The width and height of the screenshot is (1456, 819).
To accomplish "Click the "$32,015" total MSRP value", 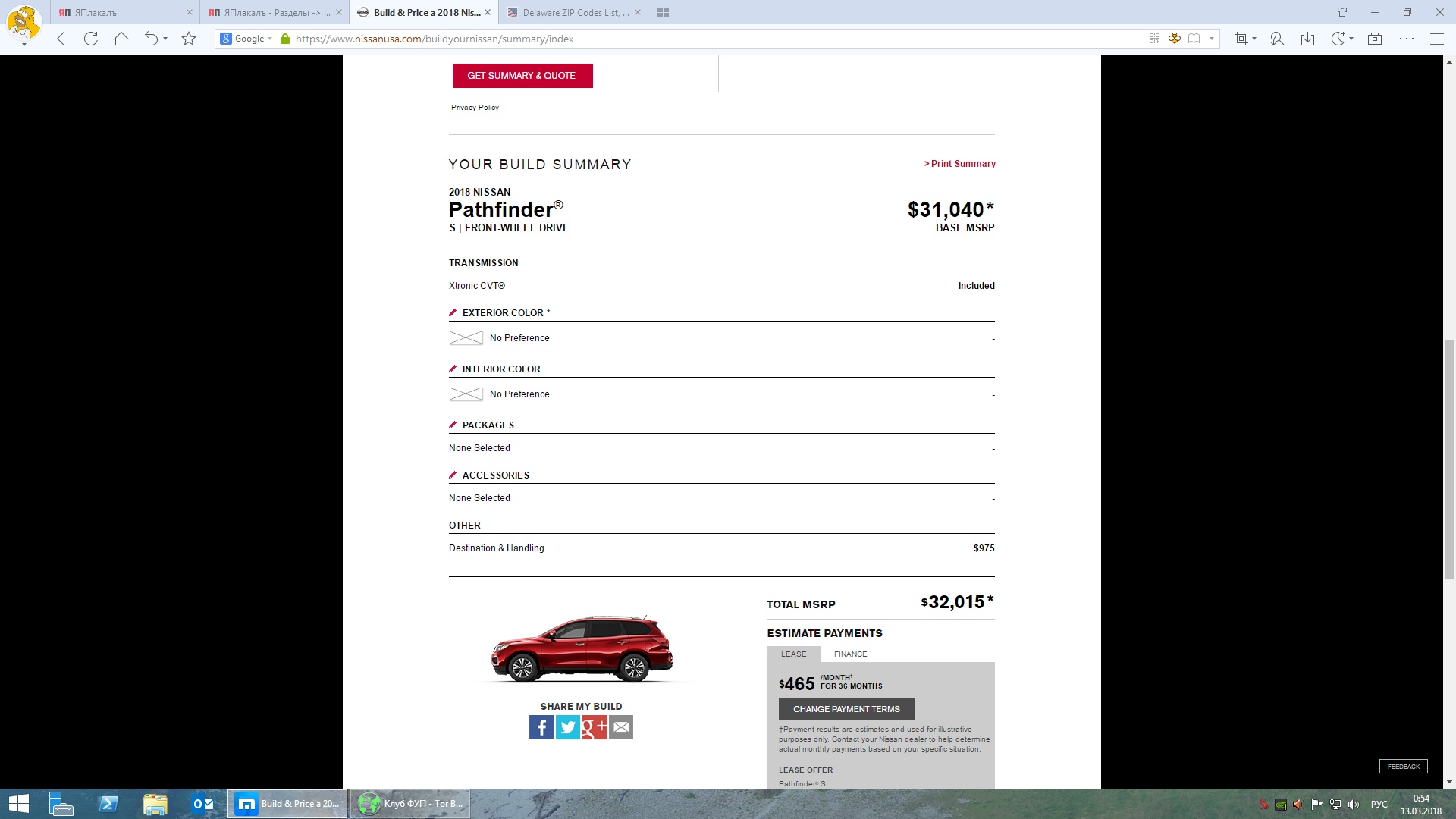I will pyautogui.click(x=956, y=602).
